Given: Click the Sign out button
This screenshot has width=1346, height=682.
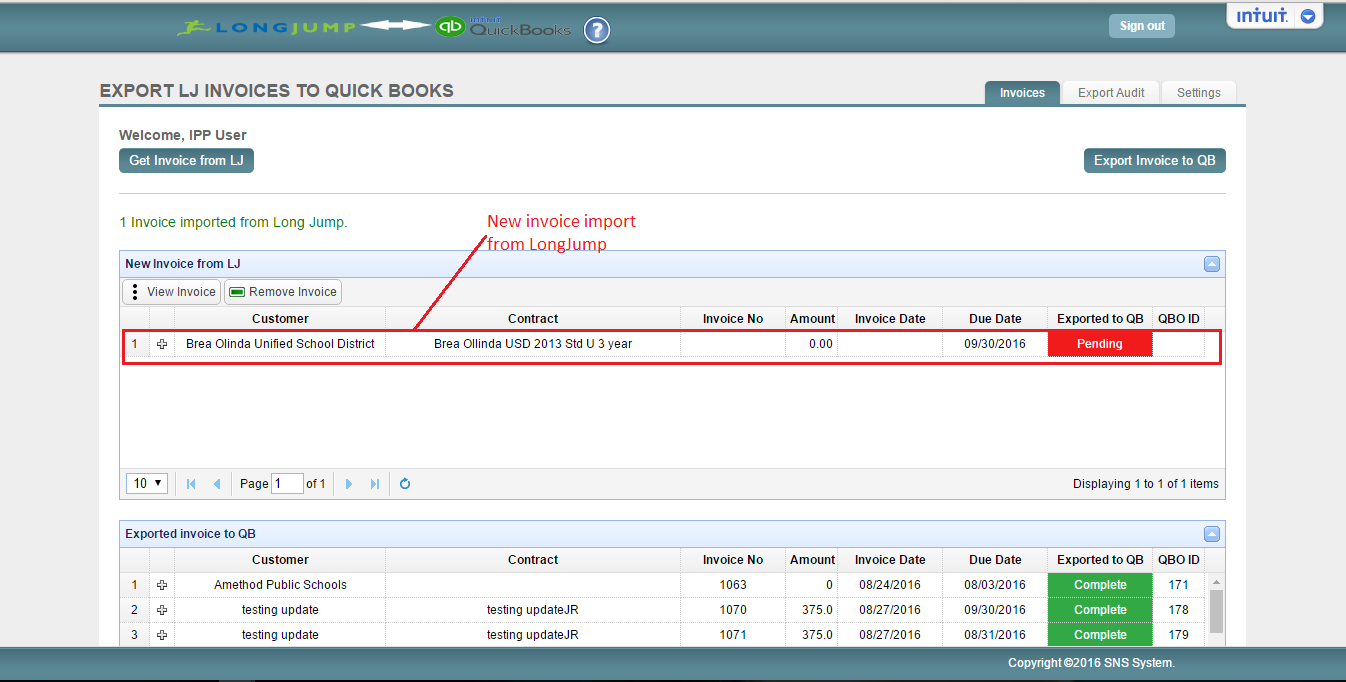Looking at the screenshot, I should coord(1141,26).
